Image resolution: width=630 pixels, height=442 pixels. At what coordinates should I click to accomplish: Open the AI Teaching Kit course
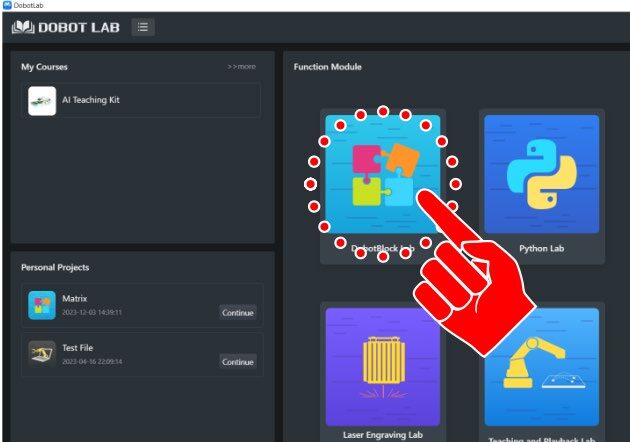(x=141, y=100)
